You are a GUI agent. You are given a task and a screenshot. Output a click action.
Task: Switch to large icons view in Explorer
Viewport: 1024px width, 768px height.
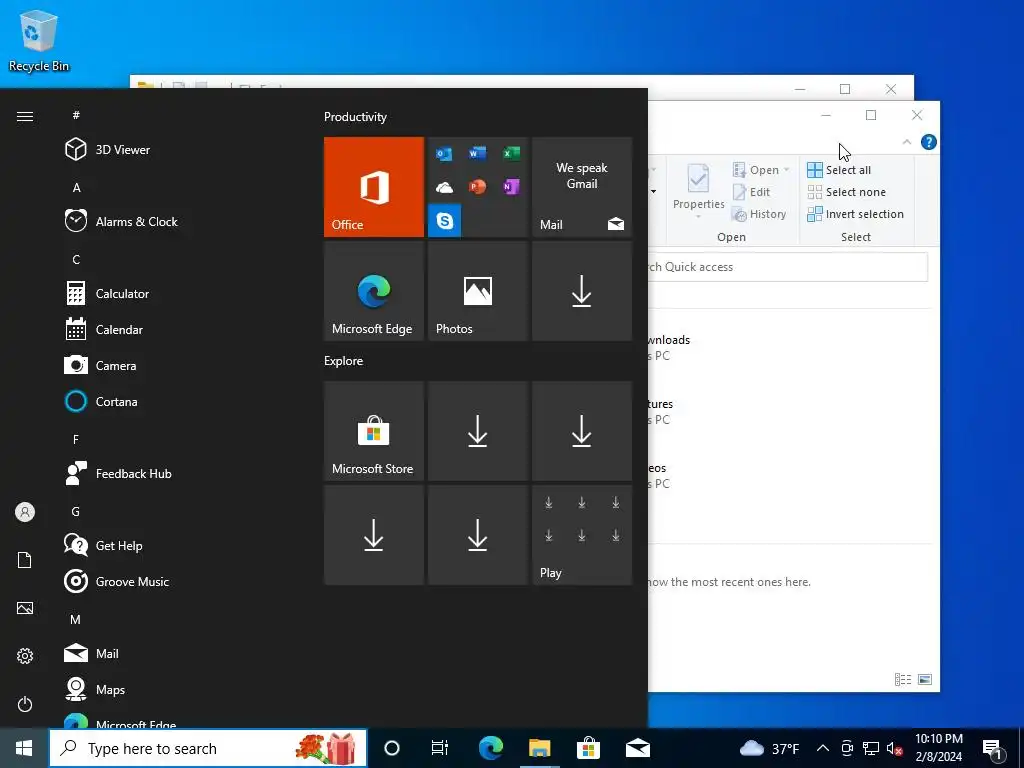(925, 680)
